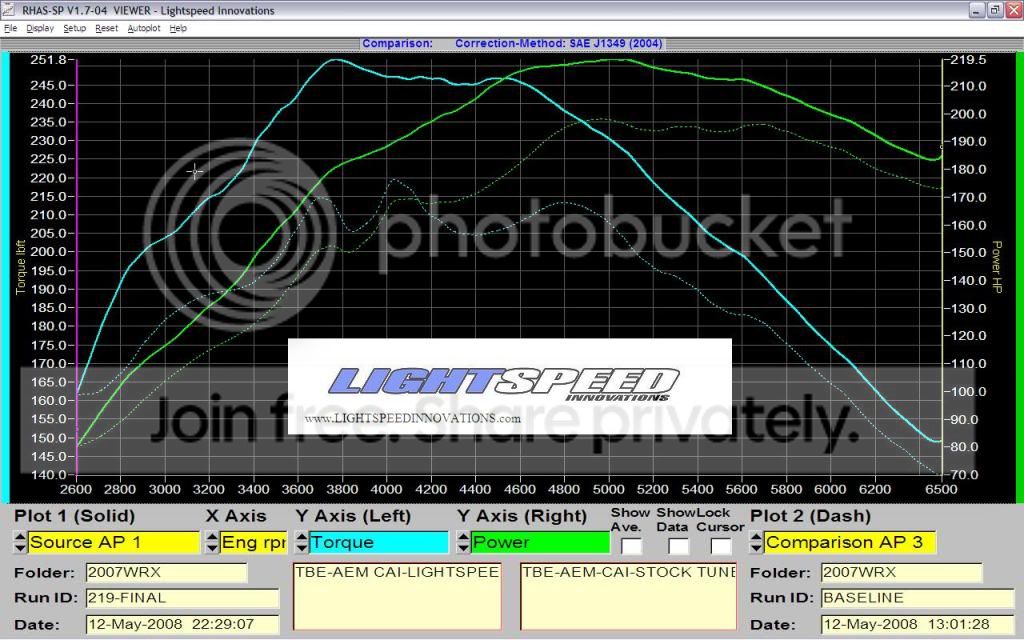Click the 2600 rpm axis label
The height and width of the screenshot is (640, 1024).
pos(76,489)
